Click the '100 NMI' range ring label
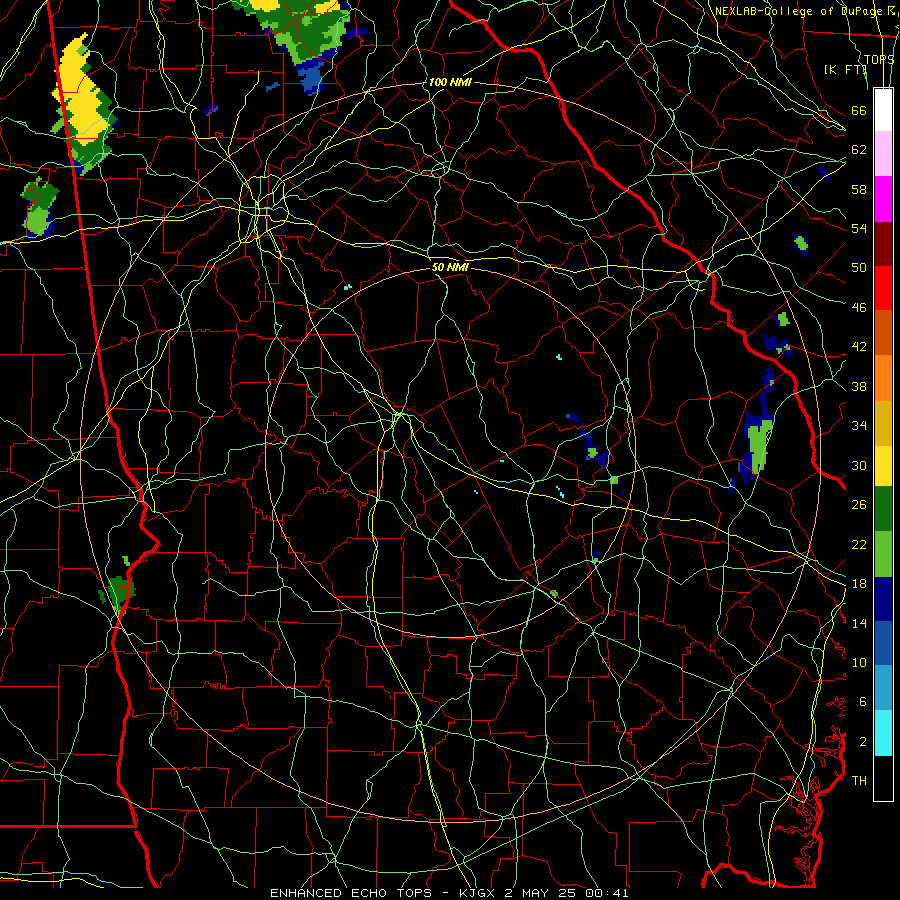This screenshot has width=900, height=900. pyautogui.click(x=450, y=82)
